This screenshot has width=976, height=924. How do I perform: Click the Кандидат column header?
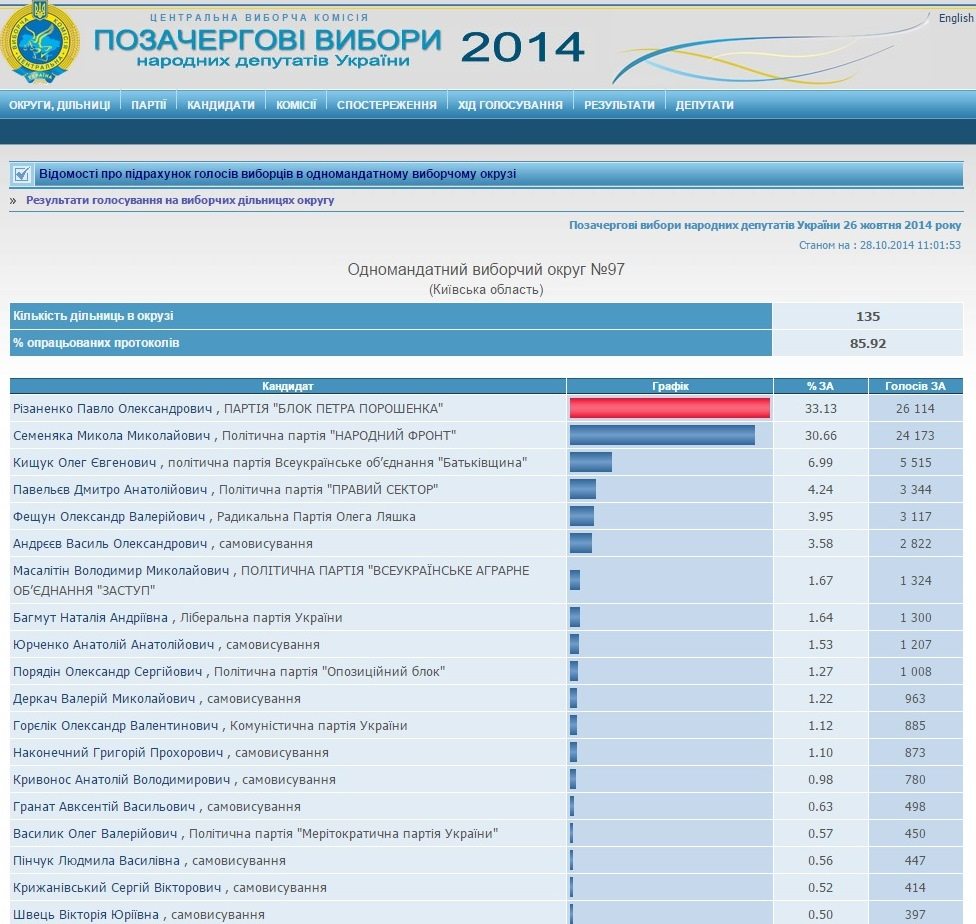[288, 386]
